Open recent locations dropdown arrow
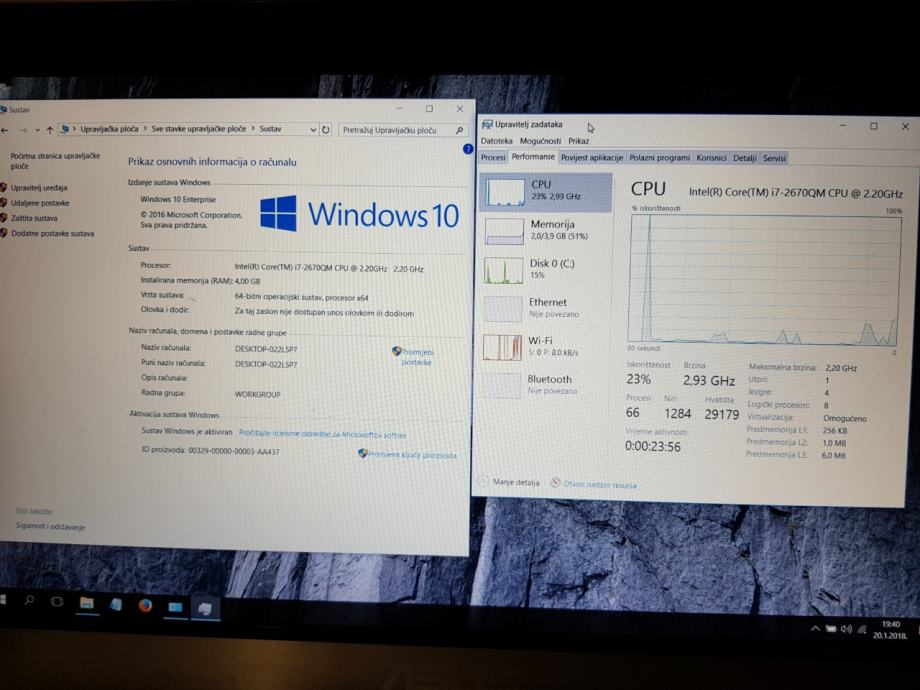 tap(38, 130)
